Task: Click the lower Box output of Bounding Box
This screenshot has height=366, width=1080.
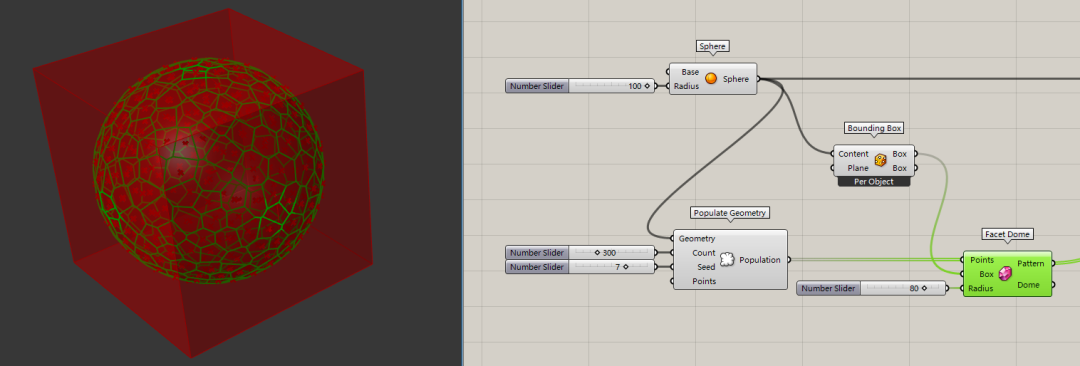Action: [900, 168]
